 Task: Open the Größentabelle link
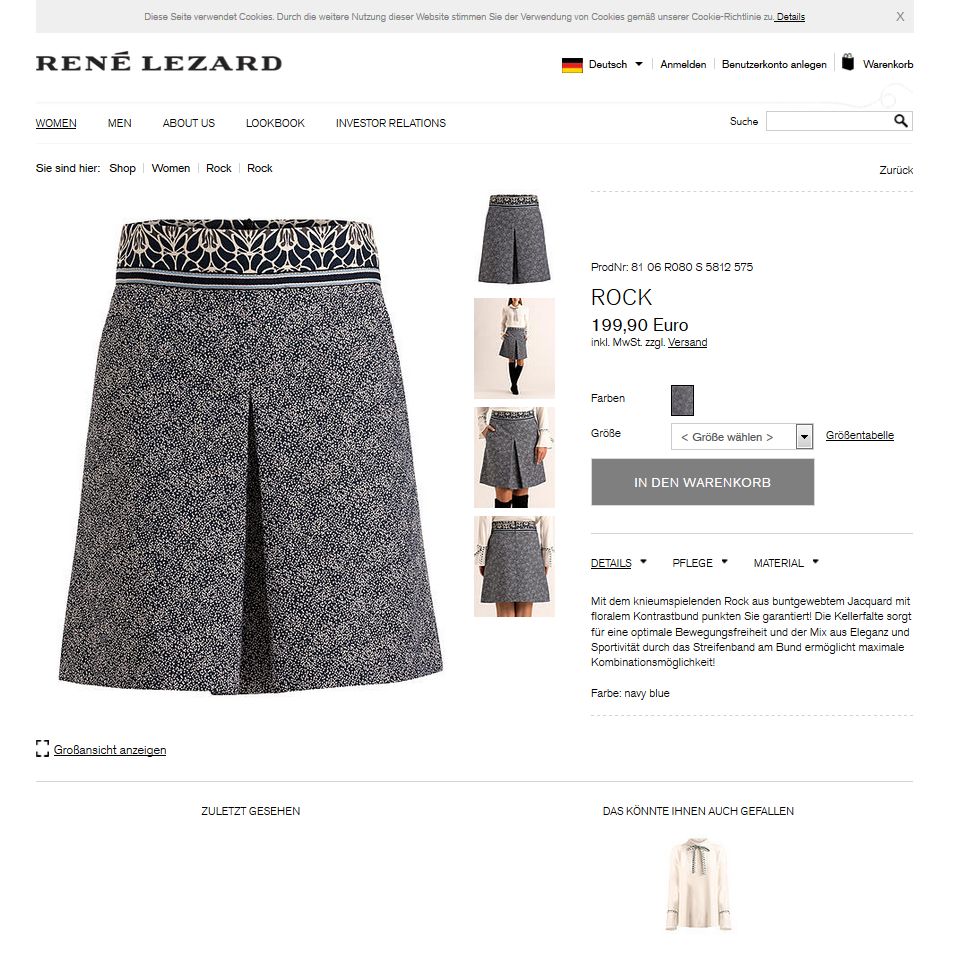[860, 436]
